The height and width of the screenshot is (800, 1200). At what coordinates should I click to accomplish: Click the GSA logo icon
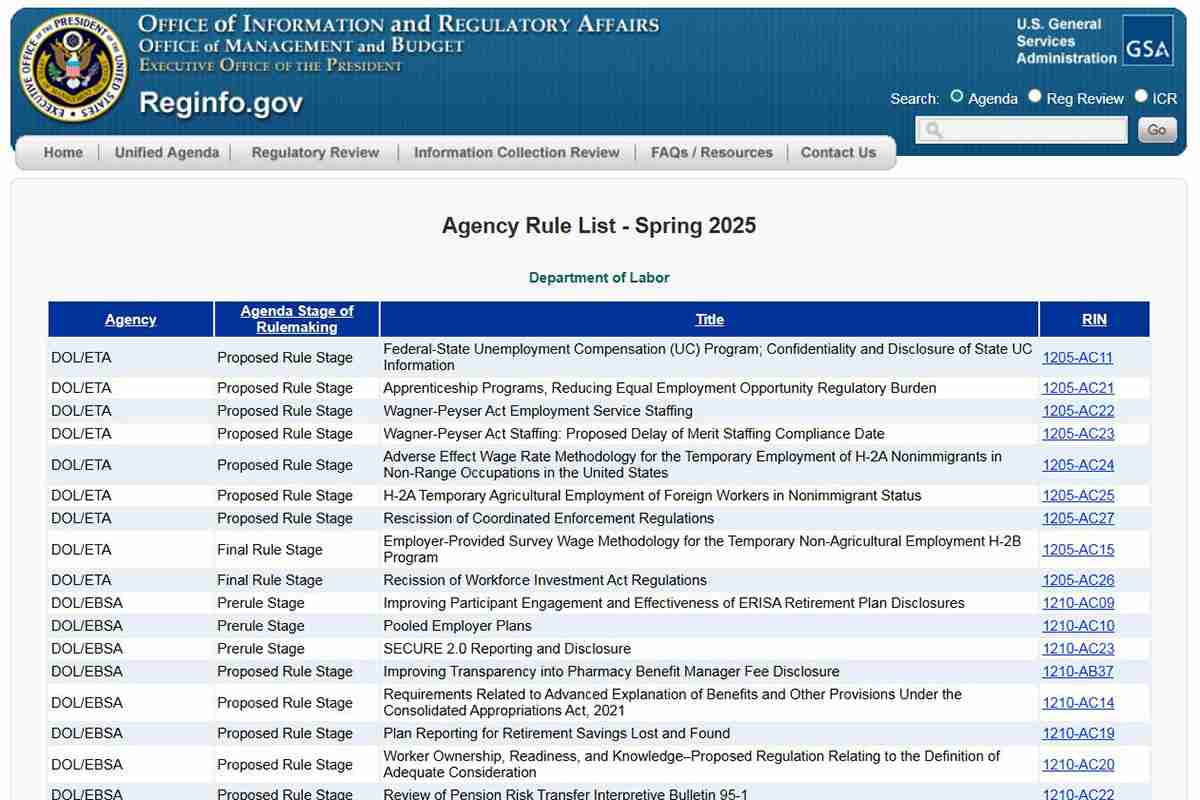pyautogui.click(x=1148, y=40)
